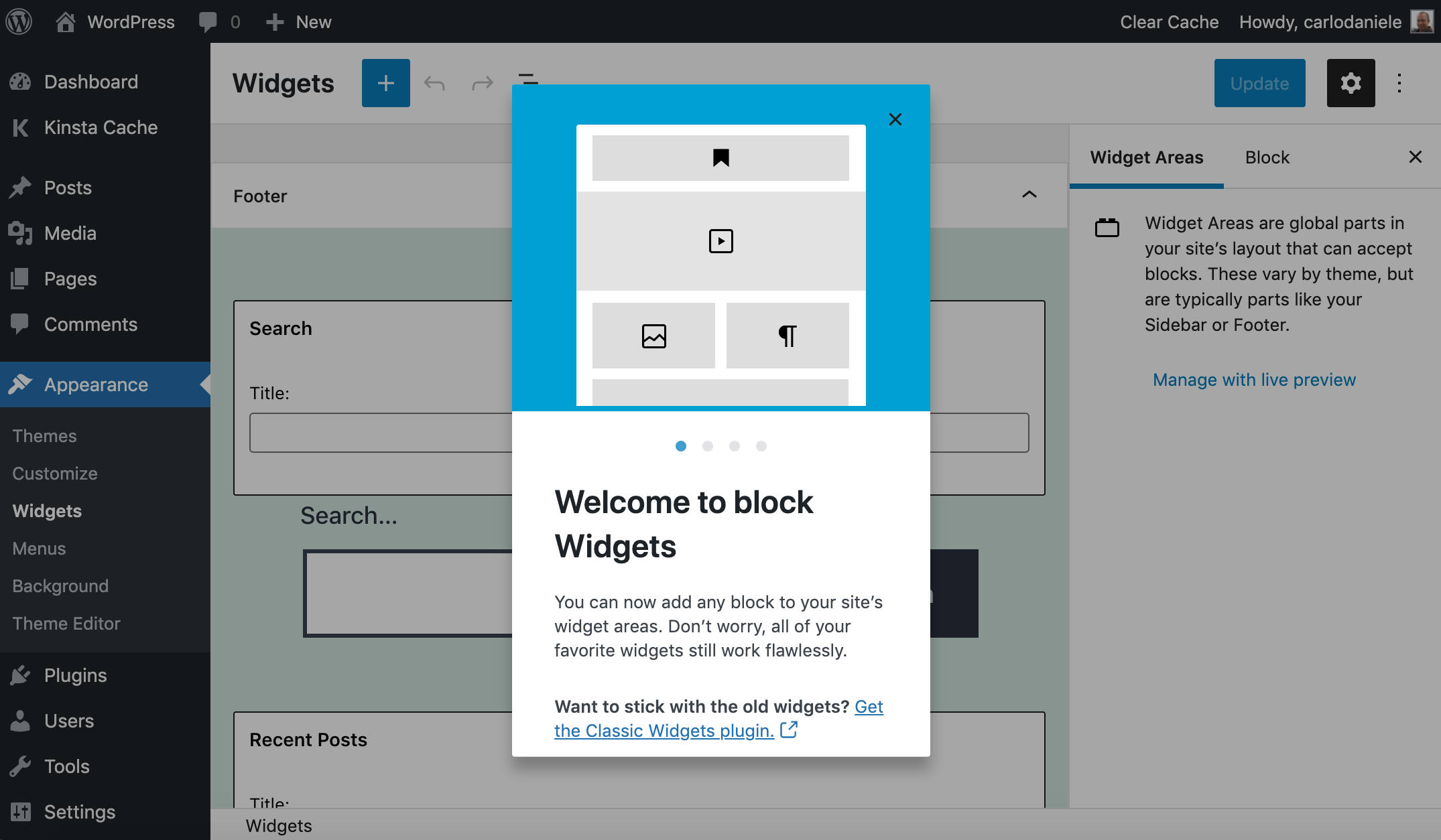The width and height of the screenshot is (1441, 840).
Task: Click the Manage with live preview link
Action: pyautogui.click(x=1254, y=379)
